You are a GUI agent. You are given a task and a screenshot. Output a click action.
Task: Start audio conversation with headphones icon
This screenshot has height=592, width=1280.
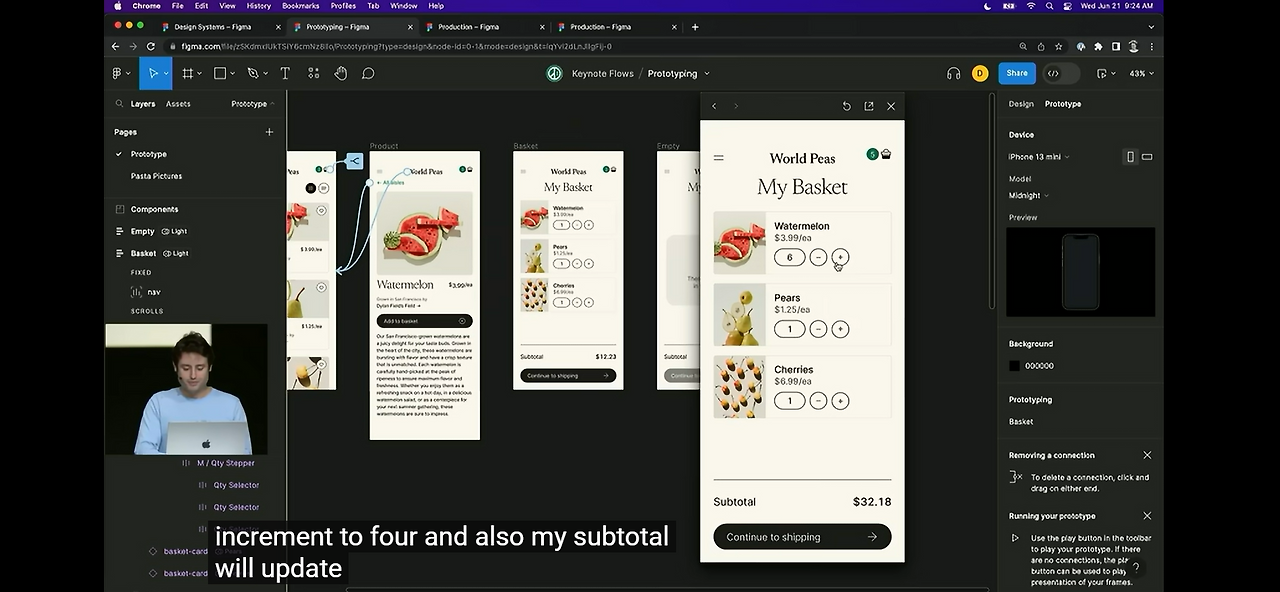(953, 73)
